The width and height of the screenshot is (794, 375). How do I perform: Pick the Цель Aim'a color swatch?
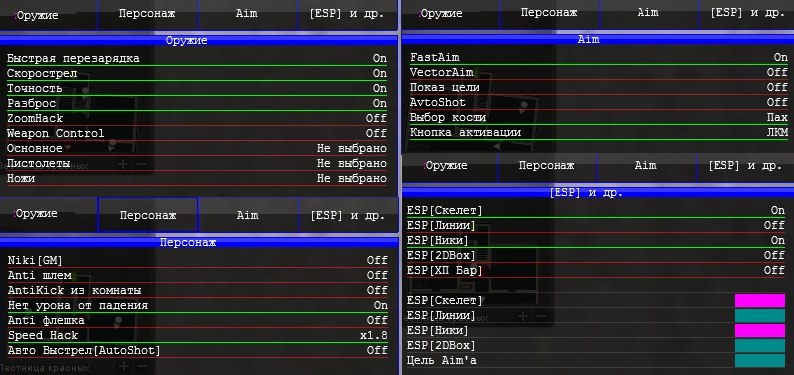click(x=760, y=361)
